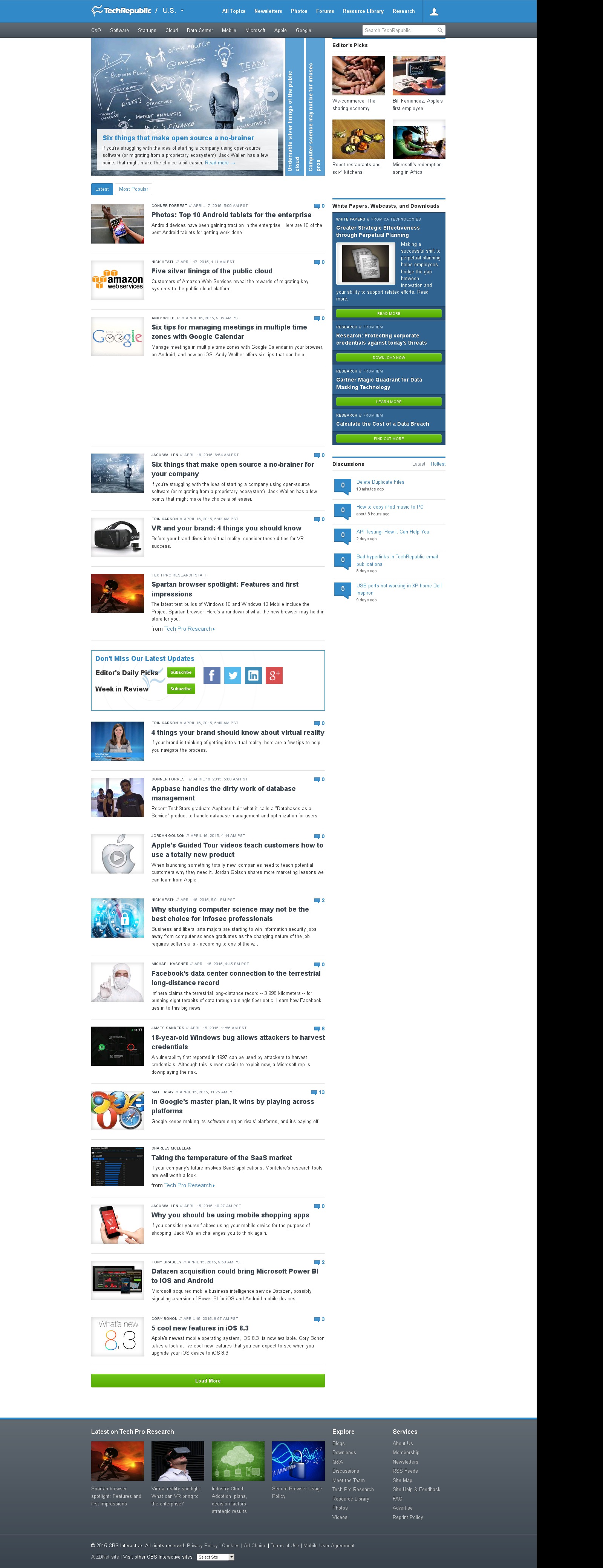This screenshot has height=1568, width=603.
Task: Click the green Read More button
Action: coord(389,314)
